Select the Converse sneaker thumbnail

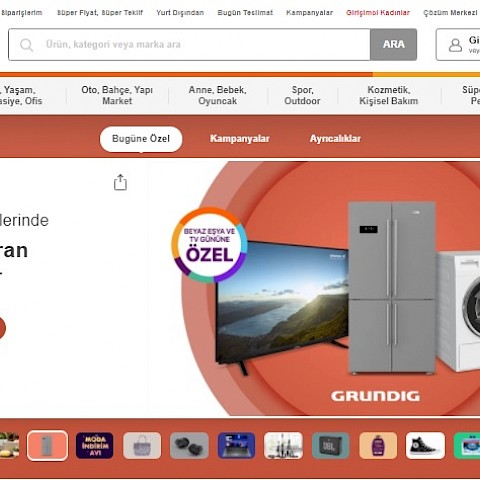pos(425,445)
